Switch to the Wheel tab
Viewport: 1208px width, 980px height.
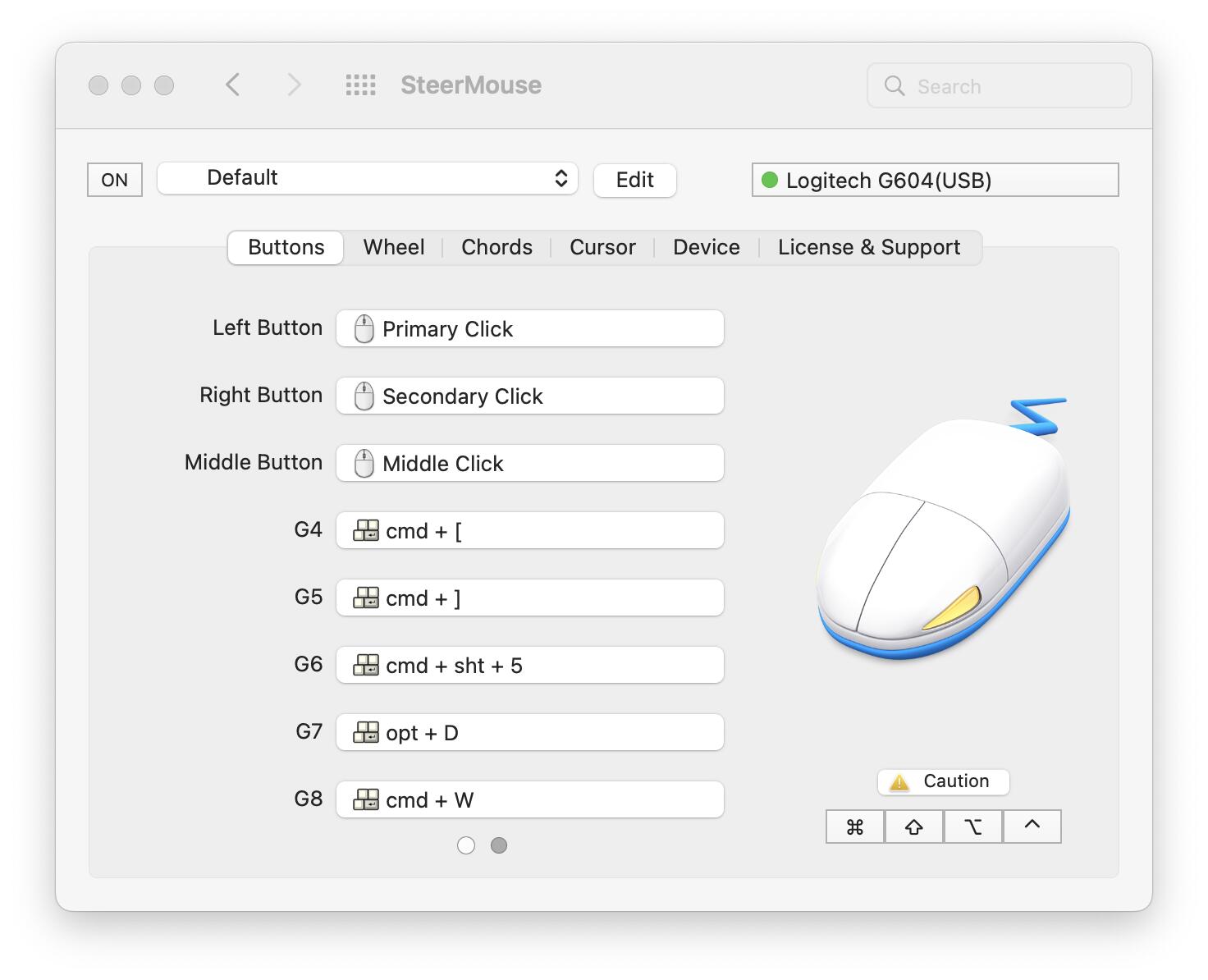[x=394, y=247]
